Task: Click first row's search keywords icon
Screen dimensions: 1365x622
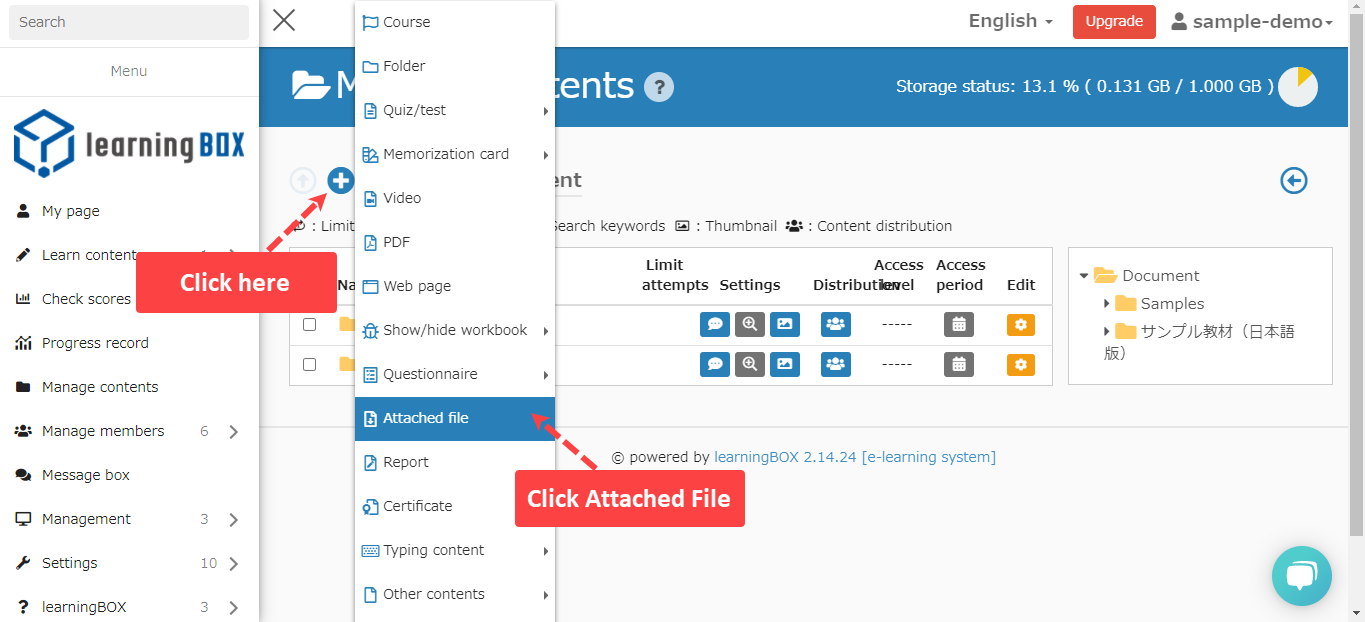Action: (749, 324)
